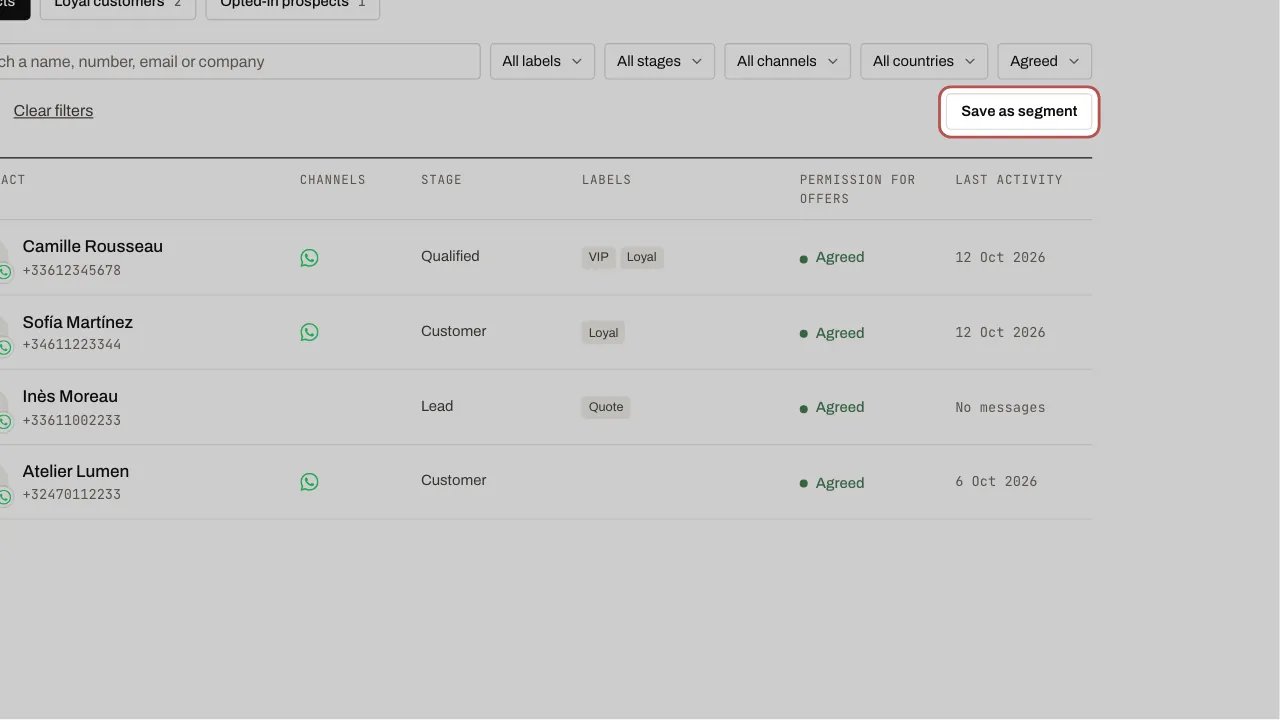This screenshot has height=720, width=1280.
Task: Click the Clear filters link
Action: [53, 111]
